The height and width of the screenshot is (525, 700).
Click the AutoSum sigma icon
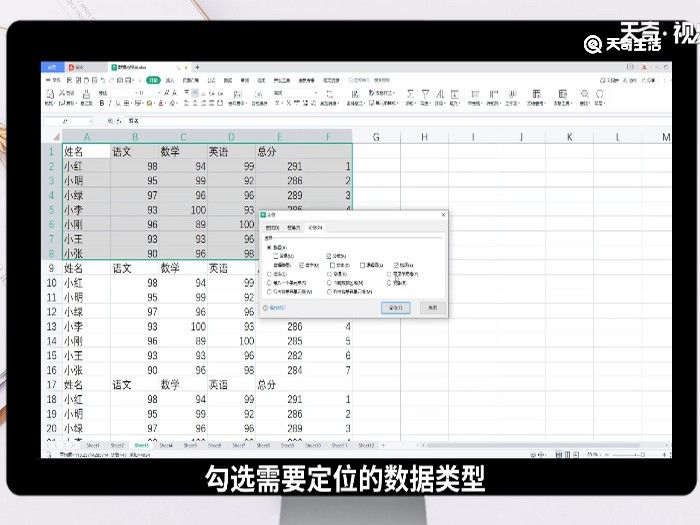pyautogui.click(x=410, y=94)
